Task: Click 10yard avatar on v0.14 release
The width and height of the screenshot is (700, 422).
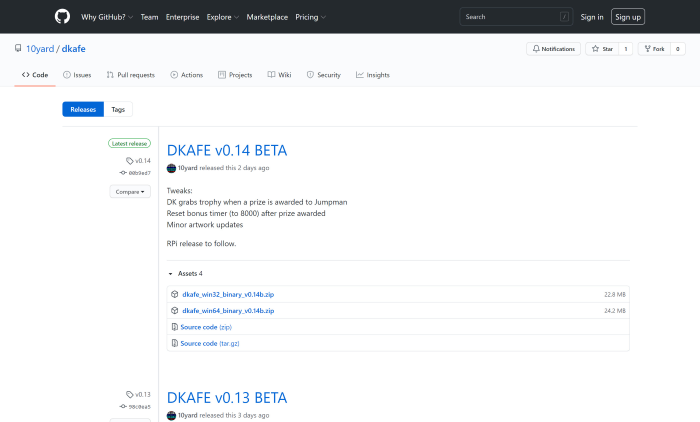Action: 171,168
